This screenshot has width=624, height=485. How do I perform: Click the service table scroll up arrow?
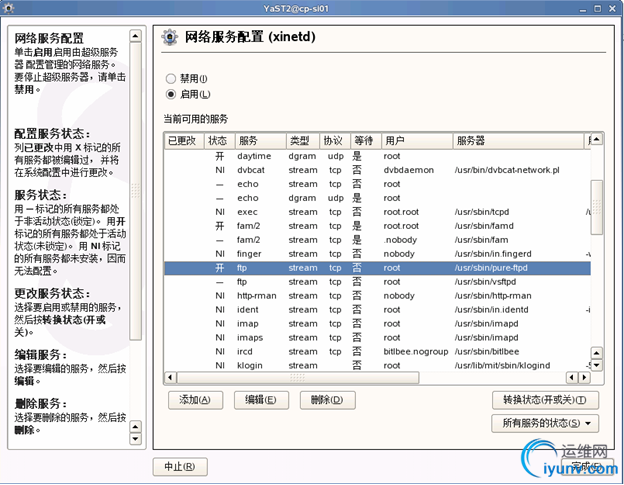(597, 139)
